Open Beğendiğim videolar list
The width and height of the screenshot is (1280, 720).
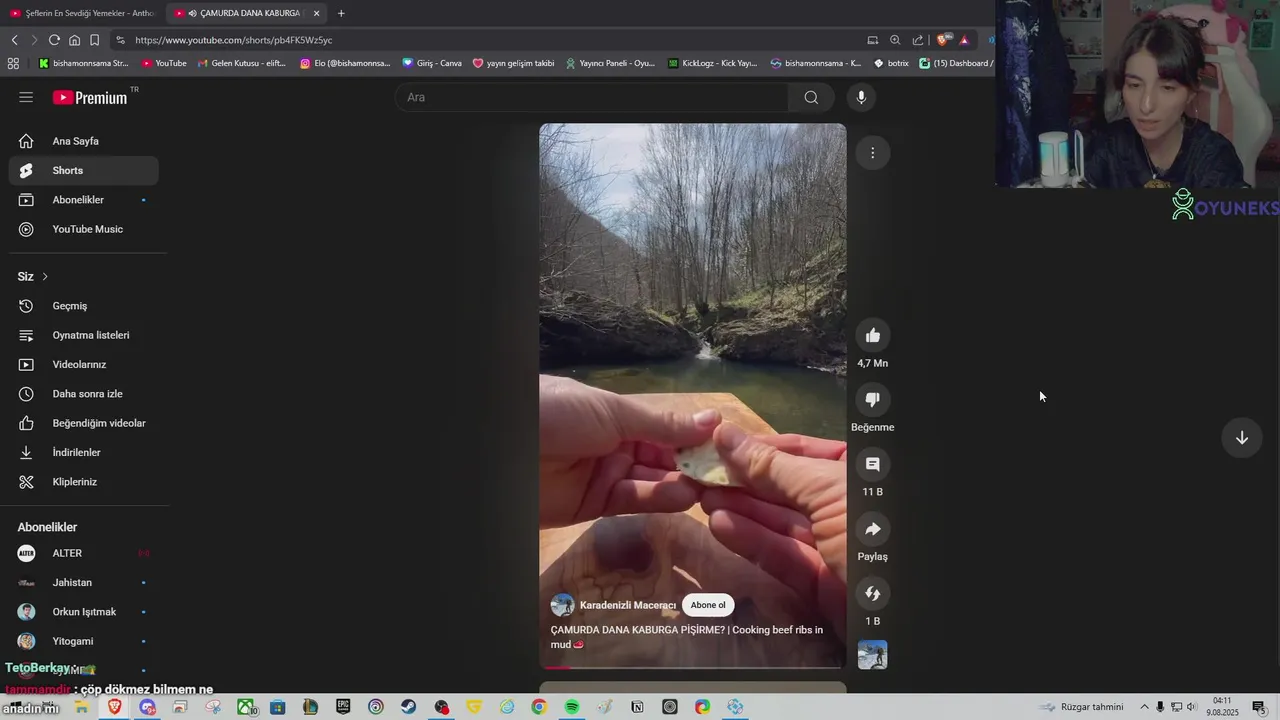(83, 423)
